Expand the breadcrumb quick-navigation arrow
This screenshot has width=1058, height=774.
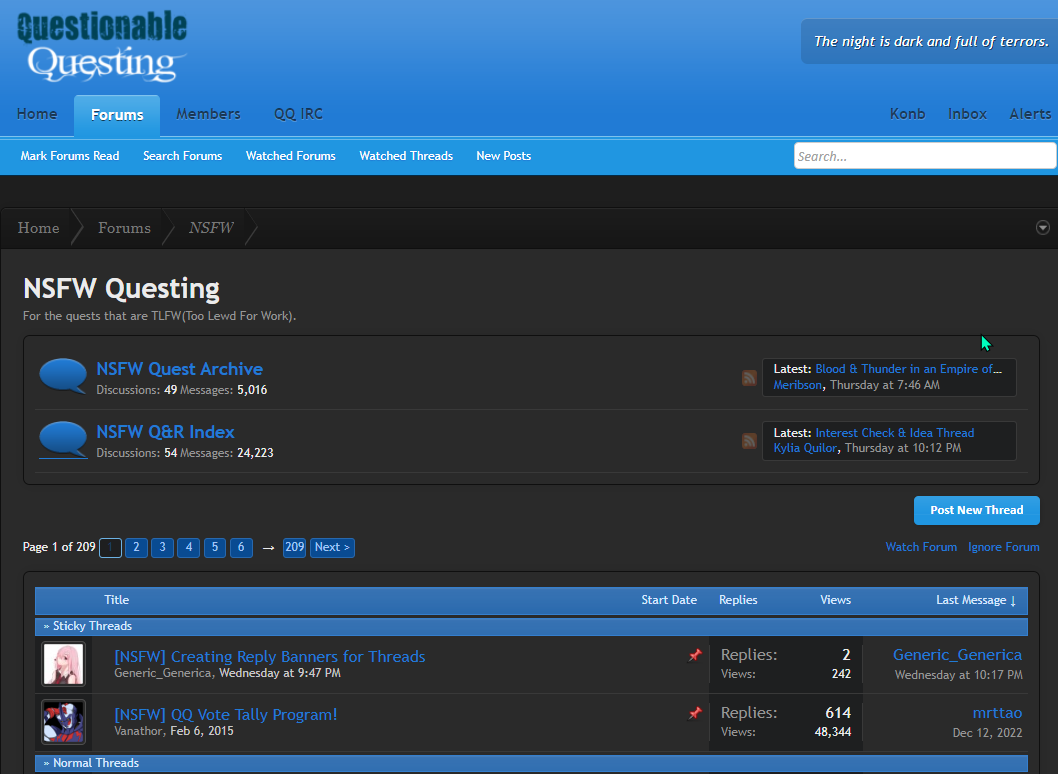point(1042,228)
